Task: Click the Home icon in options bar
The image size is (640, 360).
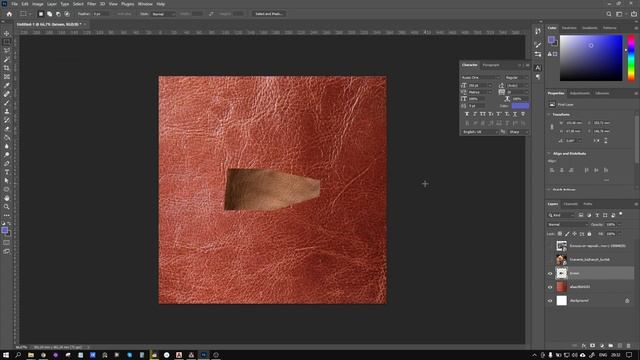Action: 9,14
